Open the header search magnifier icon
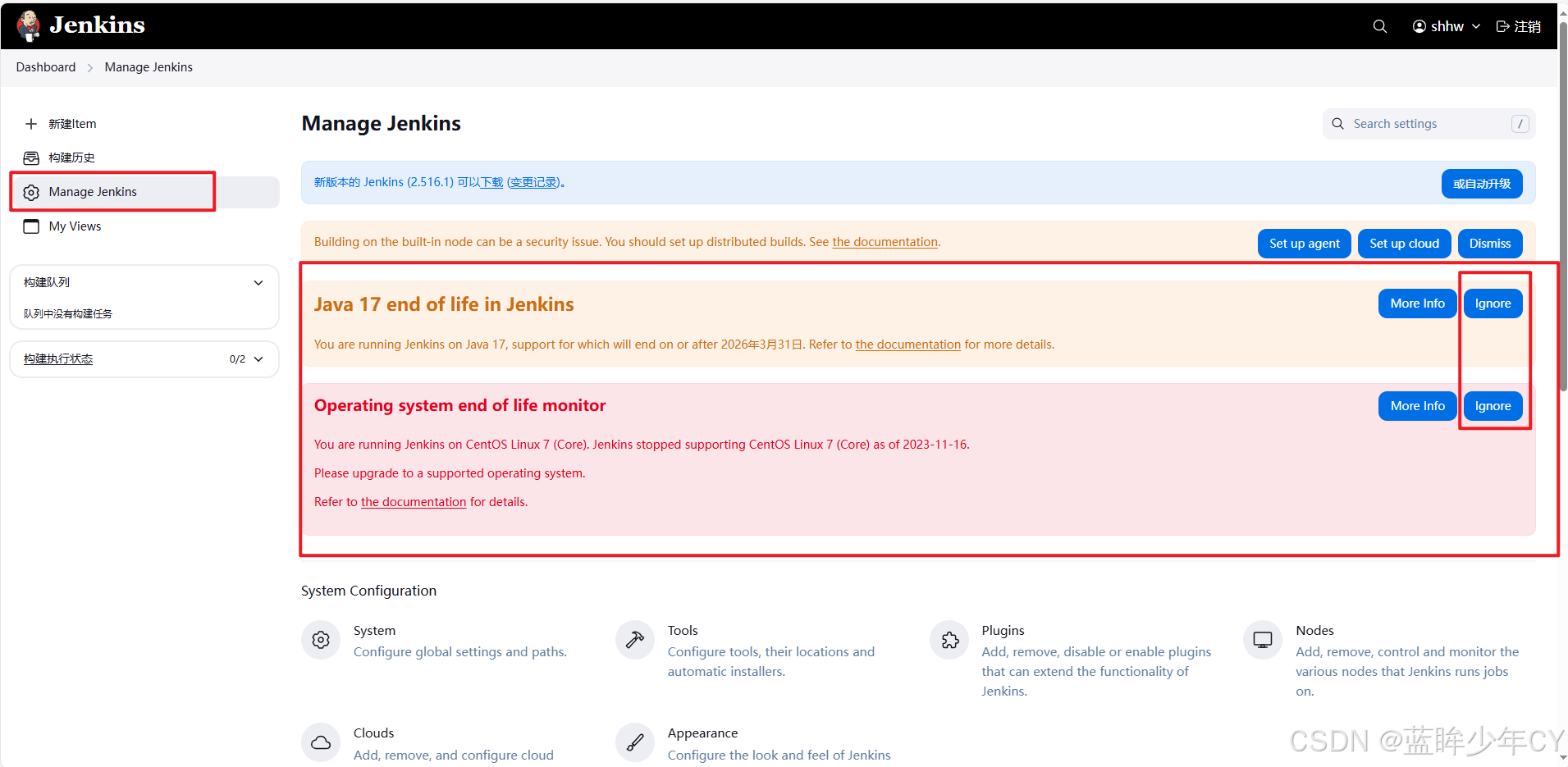 tap(1380, 26)
